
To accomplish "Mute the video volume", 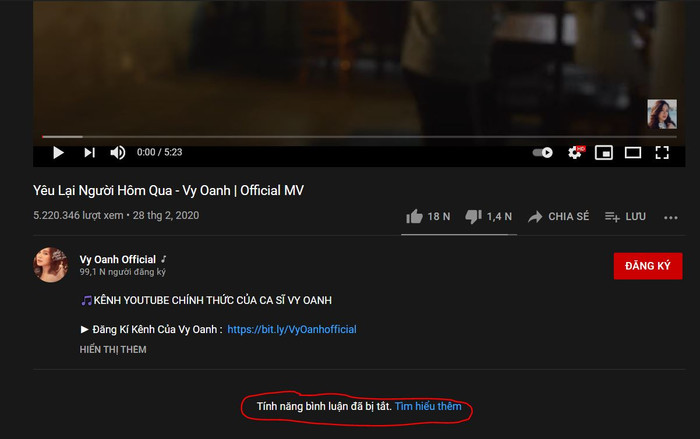I will (x=118, y=152).
